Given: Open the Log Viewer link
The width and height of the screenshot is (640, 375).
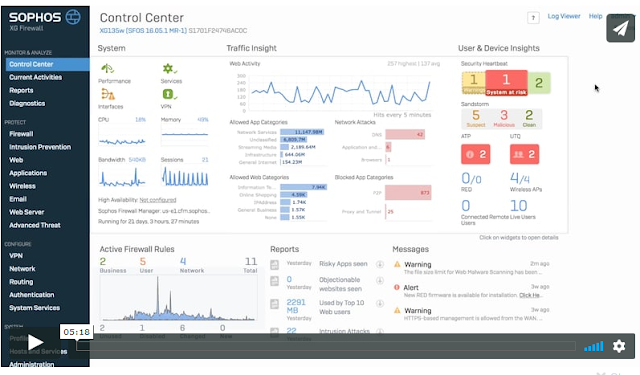Looking at the screenshot, I should (564, 16).
